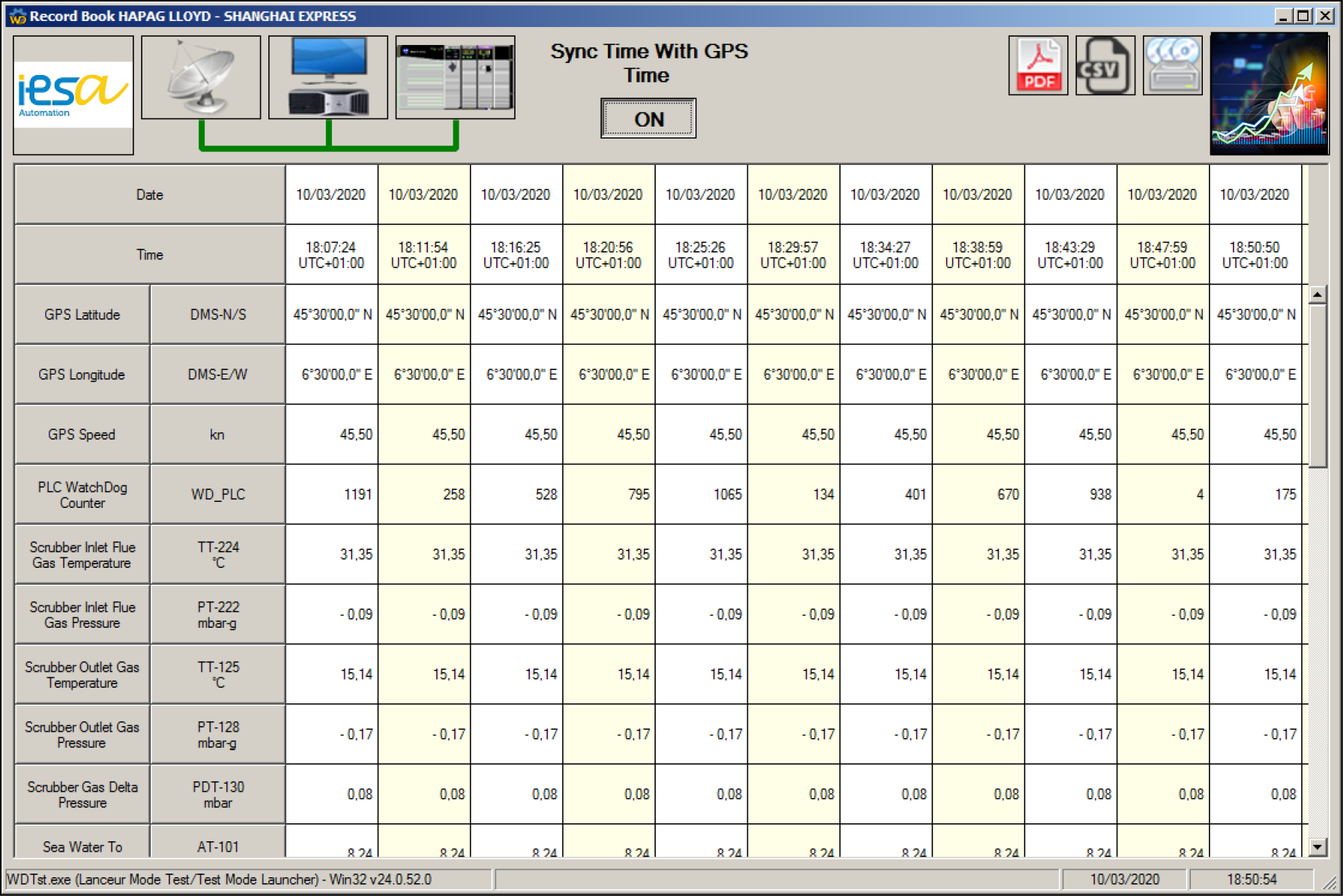
Task: Click the 18:11:54 time cell
Action: 424,255
